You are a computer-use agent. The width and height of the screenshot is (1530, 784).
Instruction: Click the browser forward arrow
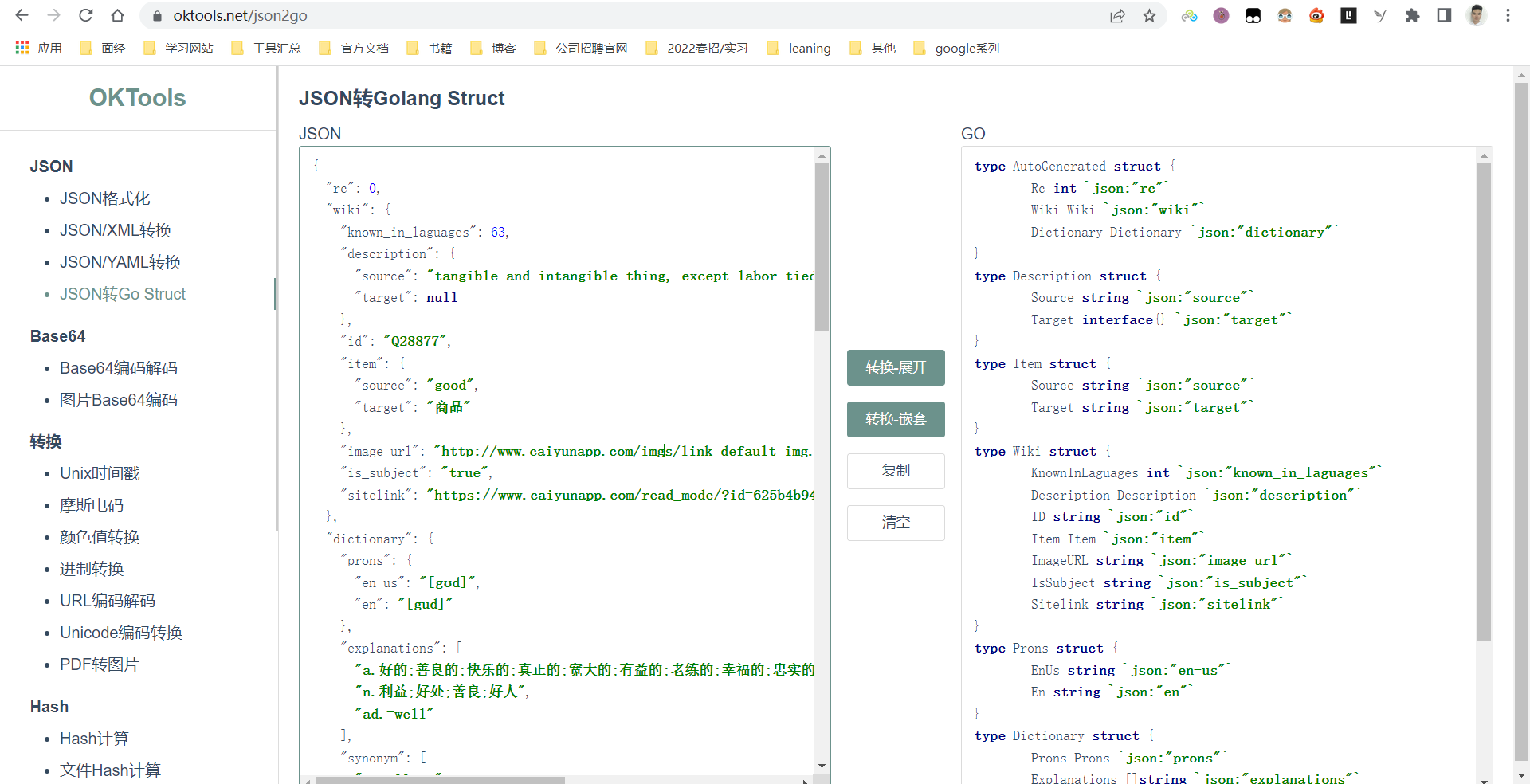coord(54,15)
